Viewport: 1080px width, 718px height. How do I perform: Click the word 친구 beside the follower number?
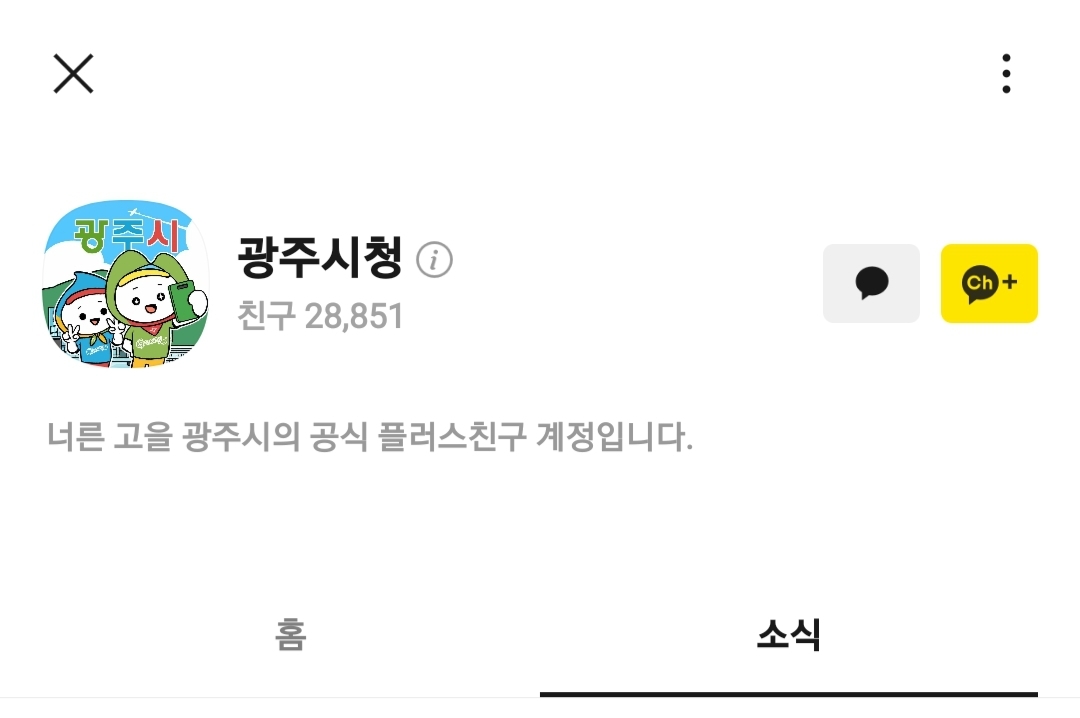tap(267, 316)
